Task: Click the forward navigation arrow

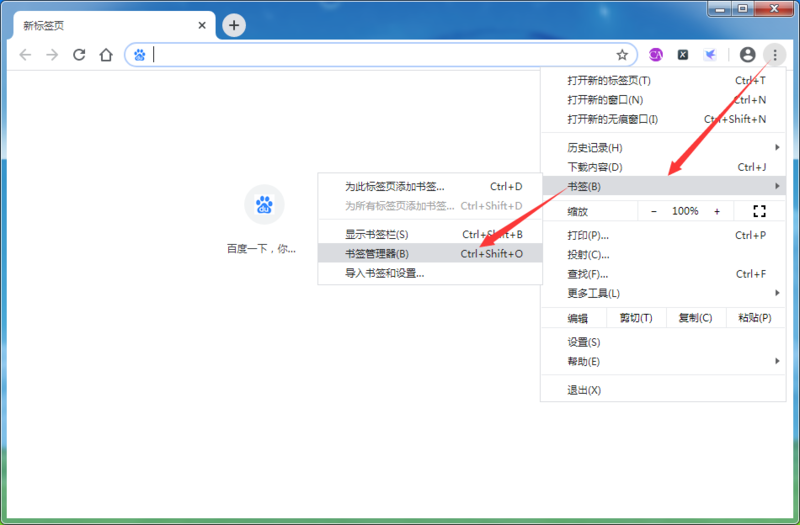Action: click(x=52, y=55)
